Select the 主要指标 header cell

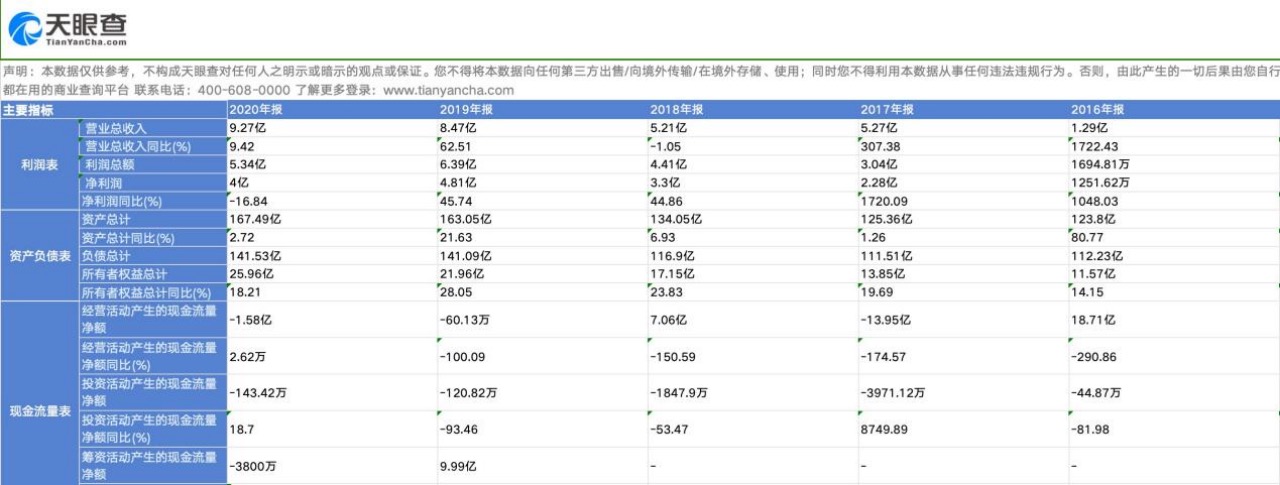[x=28, y=110]
